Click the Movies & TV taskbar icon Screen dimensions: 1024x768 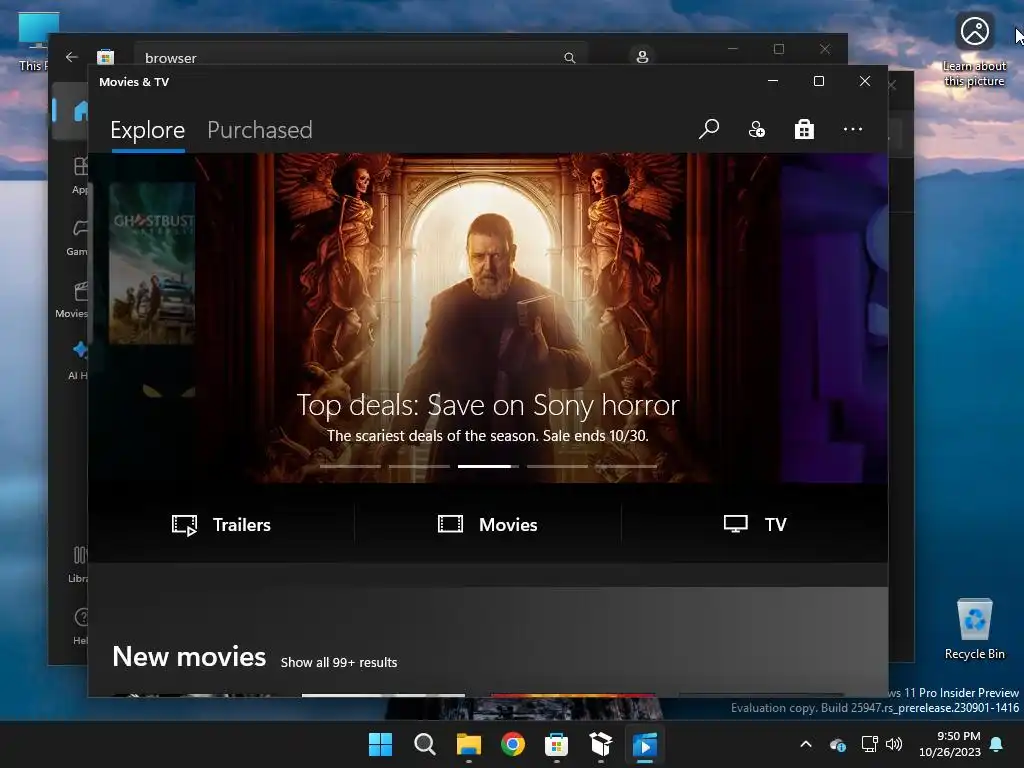(x=645, y=744)
